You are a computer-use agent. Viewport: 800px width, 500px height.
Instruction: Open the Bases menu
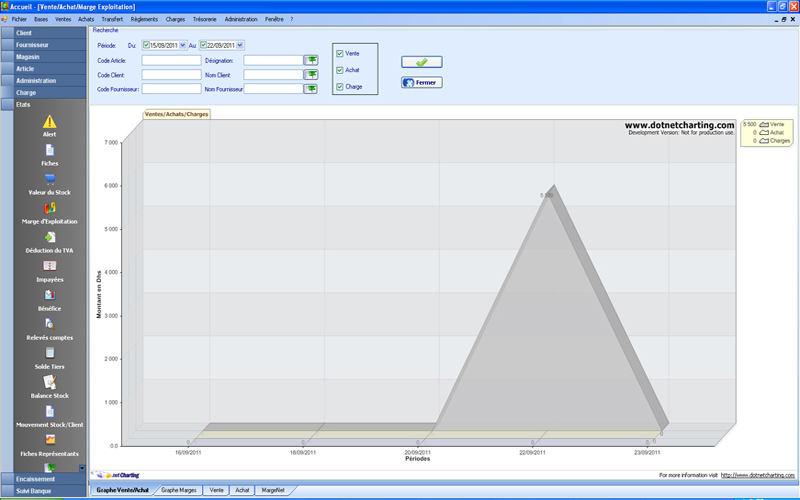pyautogui.click(x=41, y=19)
